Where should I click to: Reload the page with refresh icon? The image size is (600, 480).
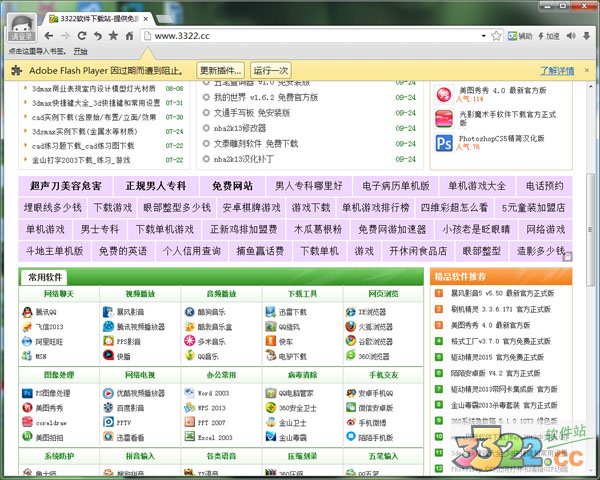(82, 36)
